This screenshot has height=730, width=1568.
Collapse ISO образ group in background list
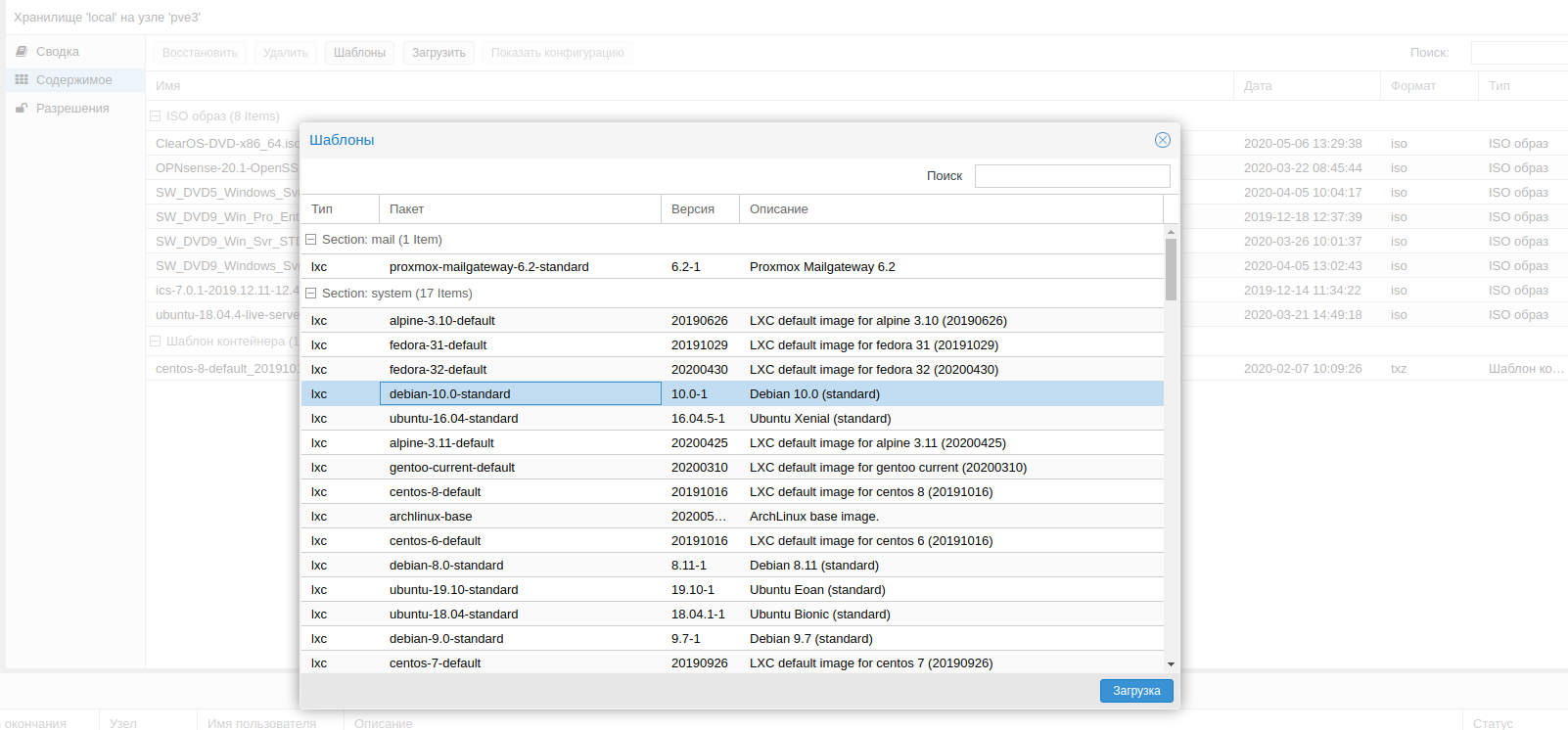point(155,115)
